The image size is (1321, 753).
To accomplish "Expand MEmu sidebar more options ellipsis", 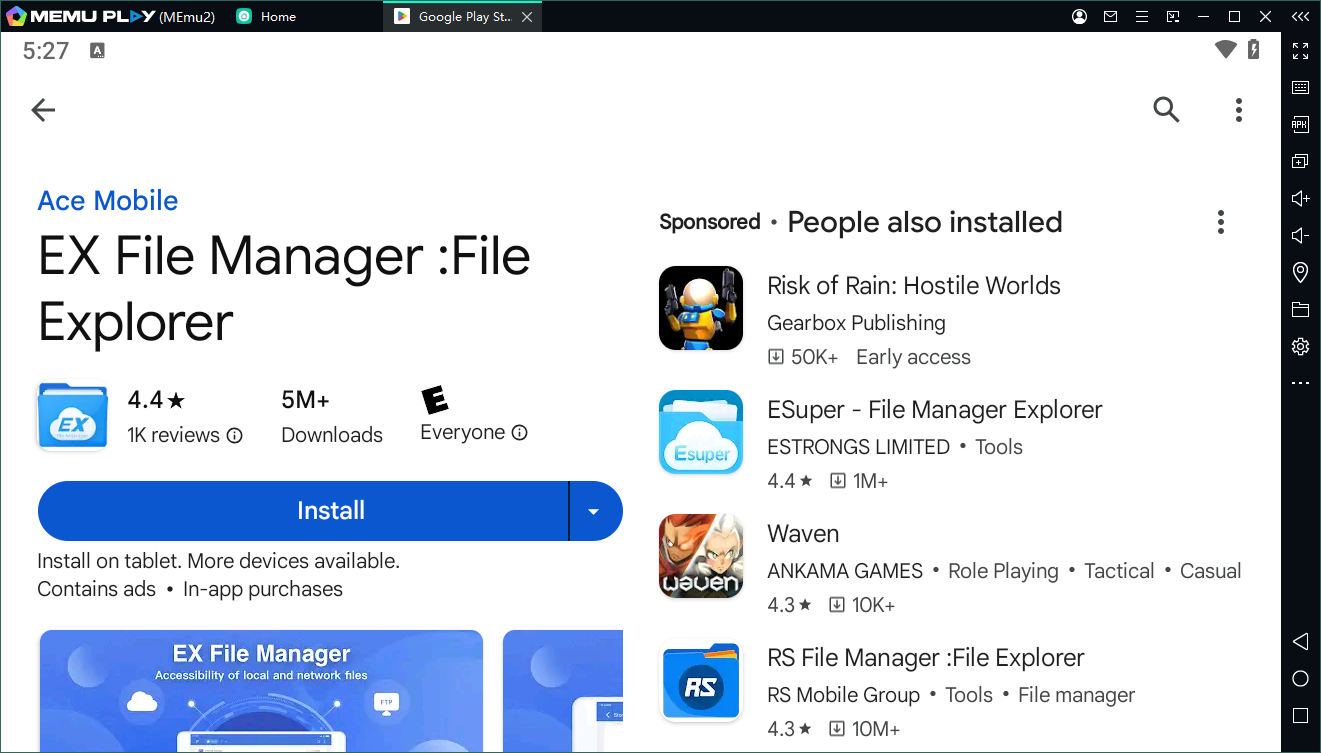I will (1300, 383).
